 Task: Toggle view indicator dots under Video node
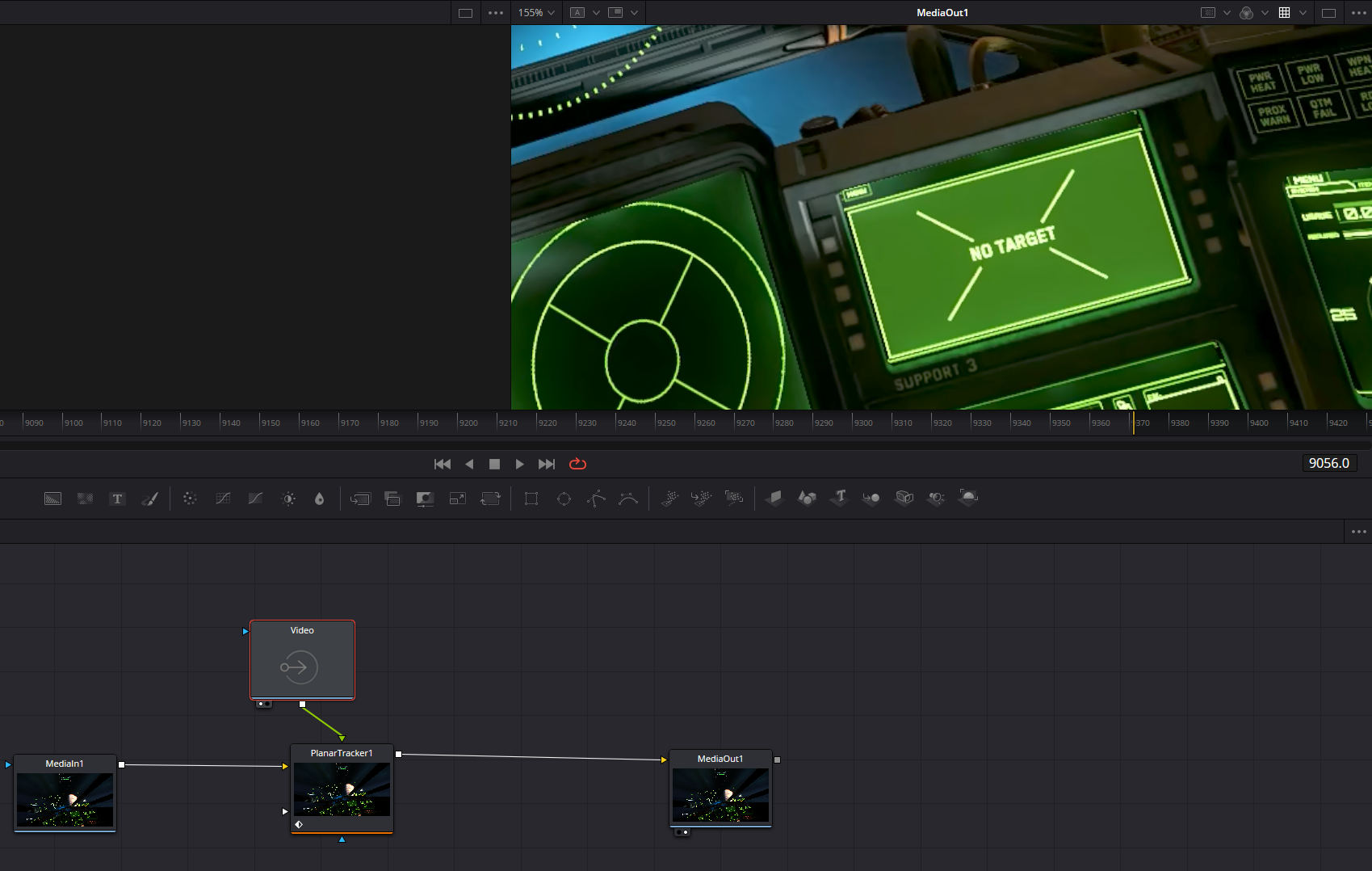[x=264, y=704]
